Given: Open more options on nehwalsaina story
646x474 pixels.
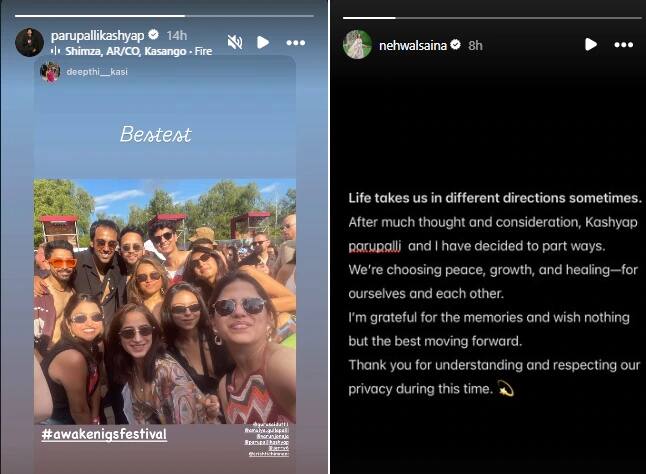Looking at the screenshot, I should (x=623, y=45).
